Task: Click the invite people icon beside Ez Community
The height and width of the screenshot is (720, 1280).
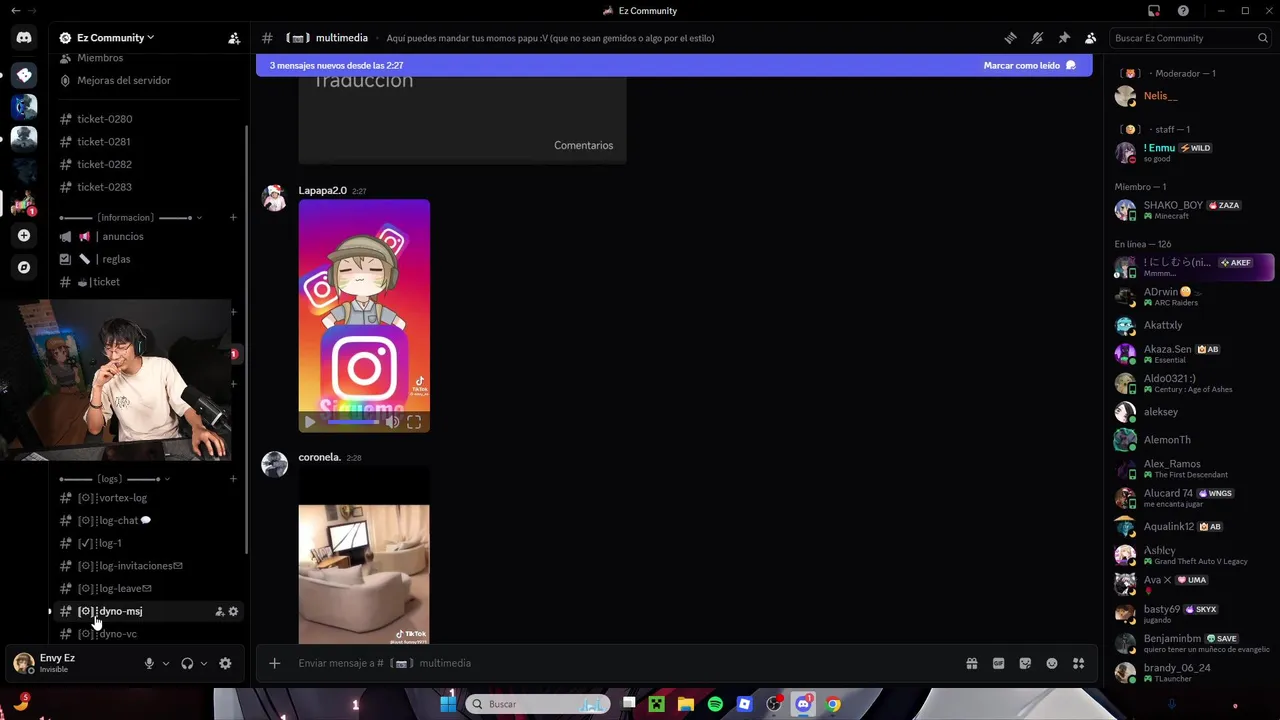Action: pyautogui.click(x=234, y=38)
